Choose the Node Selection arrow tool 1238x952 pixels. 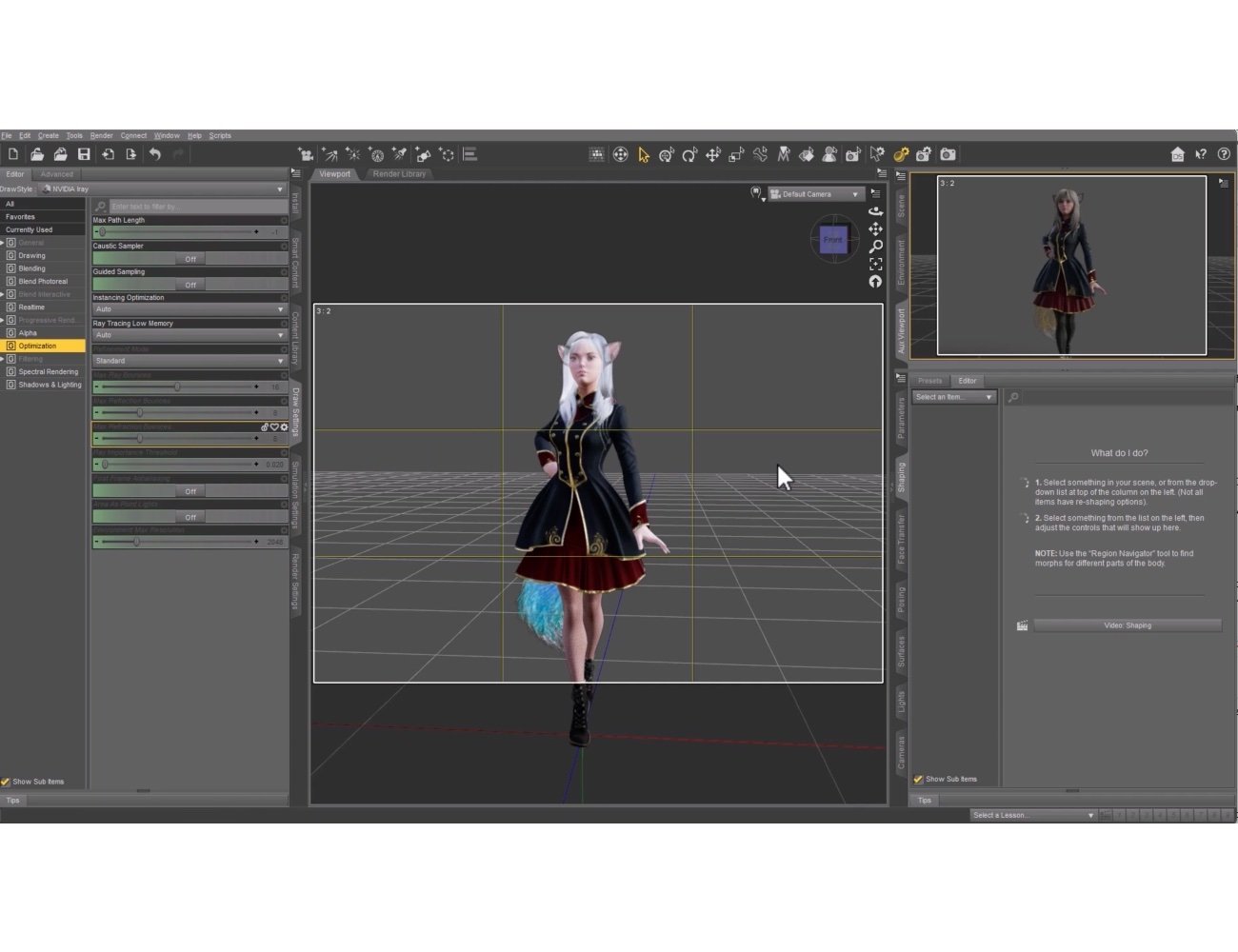(x=644, y=153)
